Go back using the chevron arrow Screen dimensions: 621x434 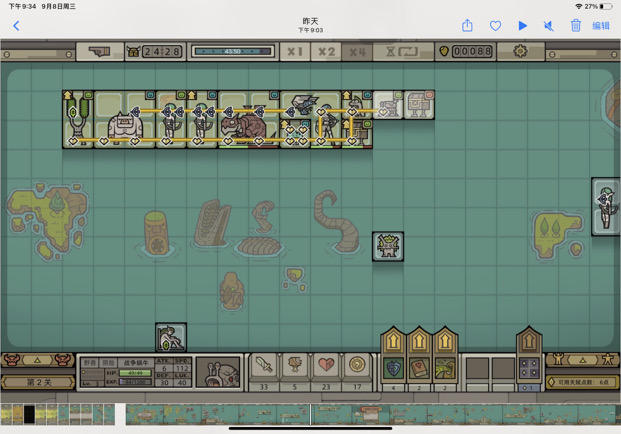click(16, 26)
